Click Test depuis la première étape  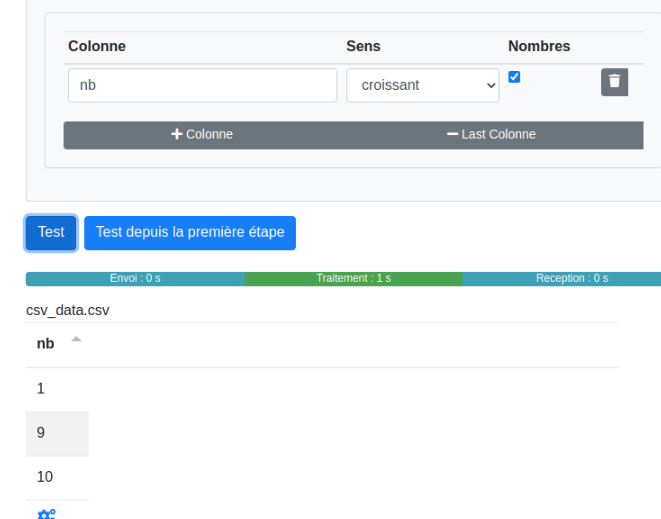[x=190, y=232]
